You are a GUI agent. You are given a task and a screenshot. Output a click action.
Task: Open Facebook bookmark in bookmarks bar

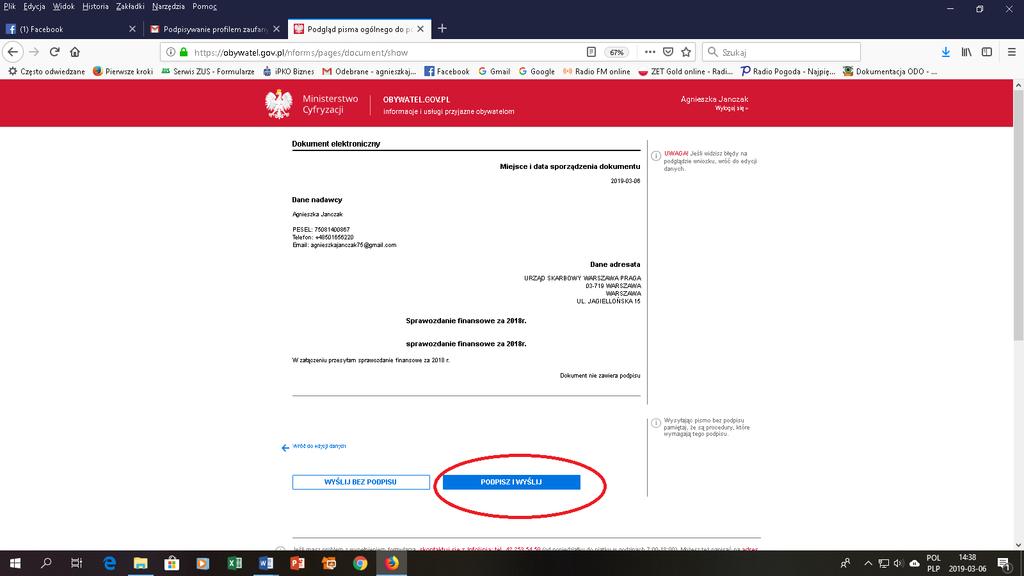coord(447,71)
